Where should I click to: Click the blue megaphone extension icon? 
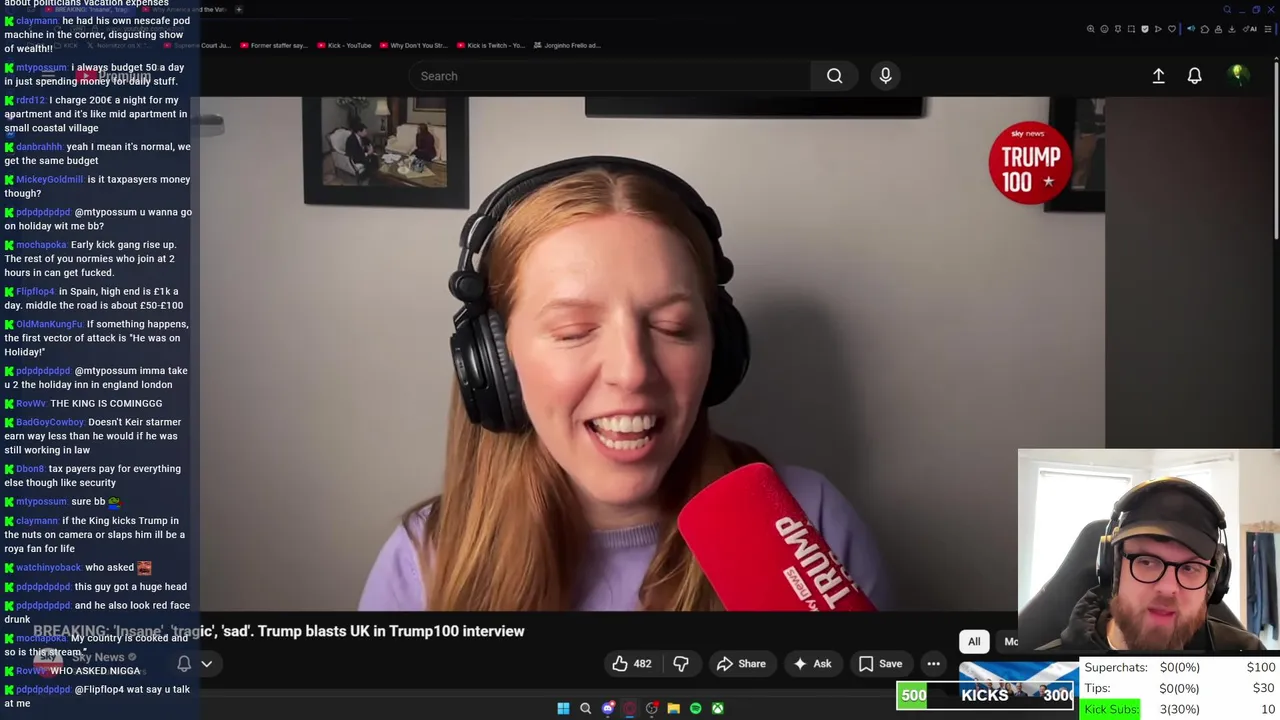point(1191,29)
